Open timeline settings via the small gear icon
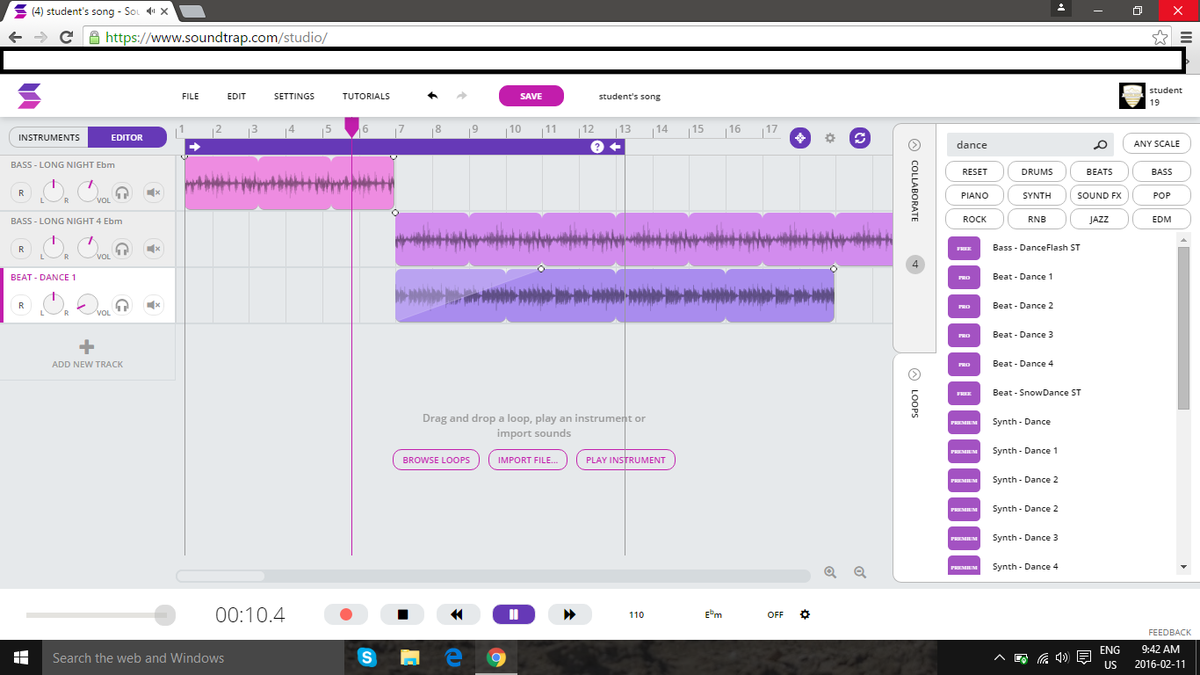This screenshot has width=1200, height=675. point(829,138)
